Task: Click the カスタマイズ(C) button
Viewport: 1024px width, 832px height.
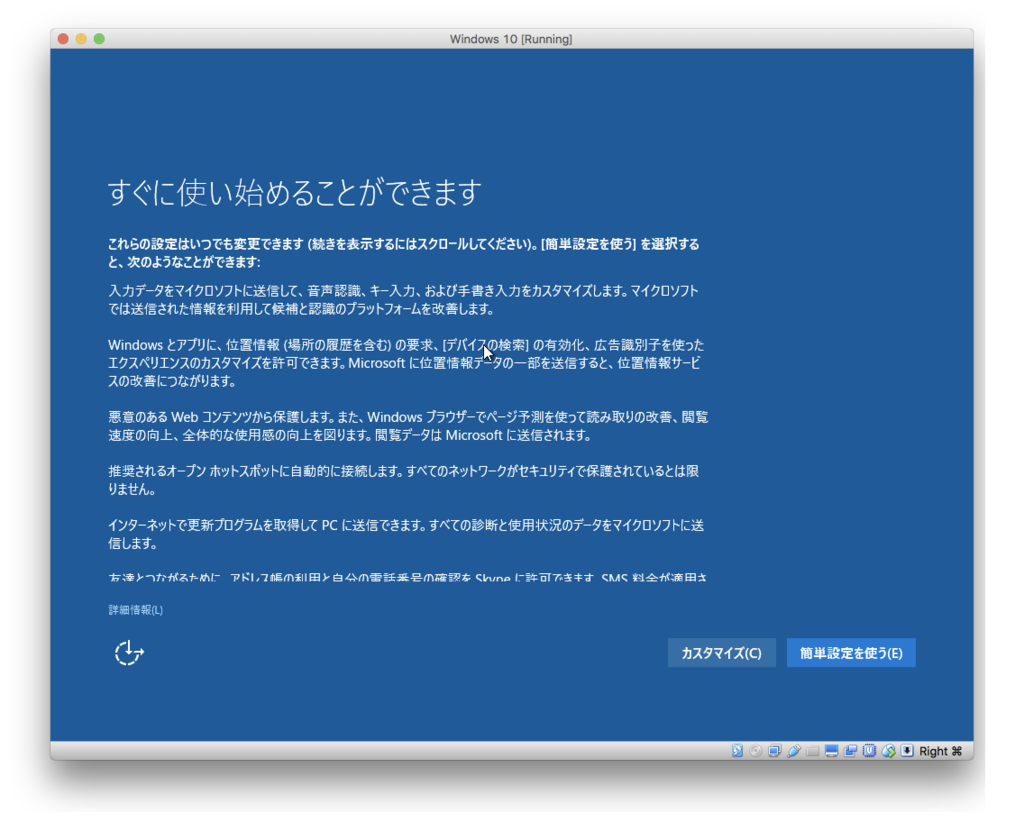Action: point(721,652)
